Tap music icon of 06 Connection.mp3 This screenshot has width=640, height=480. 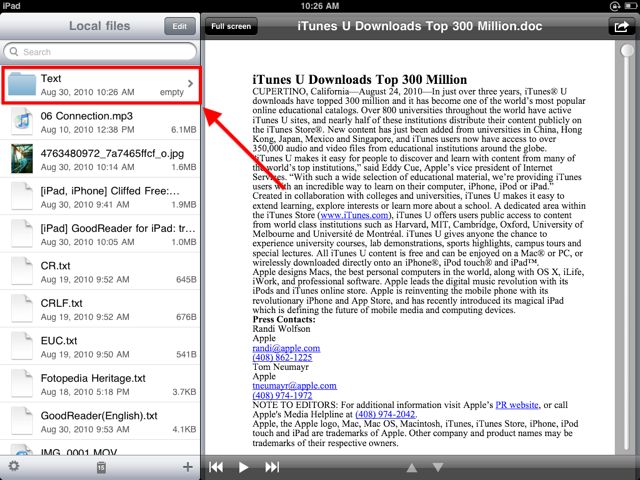tap(22, 121)
